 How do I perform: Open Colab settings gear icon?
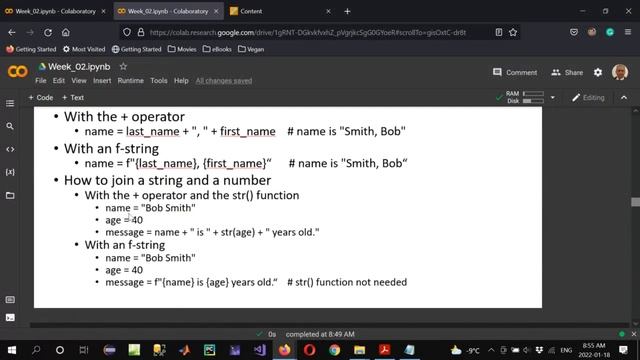[x=598, y=73]
